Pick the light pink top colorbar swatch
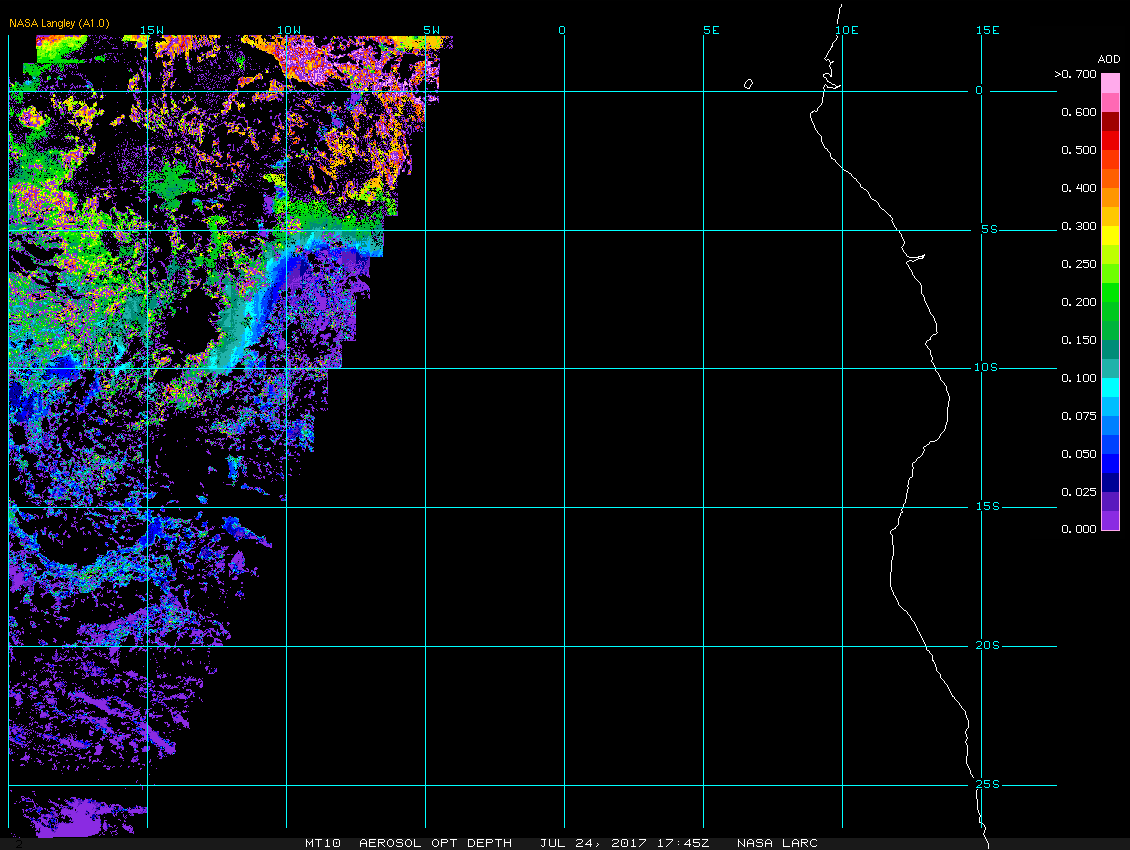The width and height of the screenshot is (1130, 850). 1111,83
